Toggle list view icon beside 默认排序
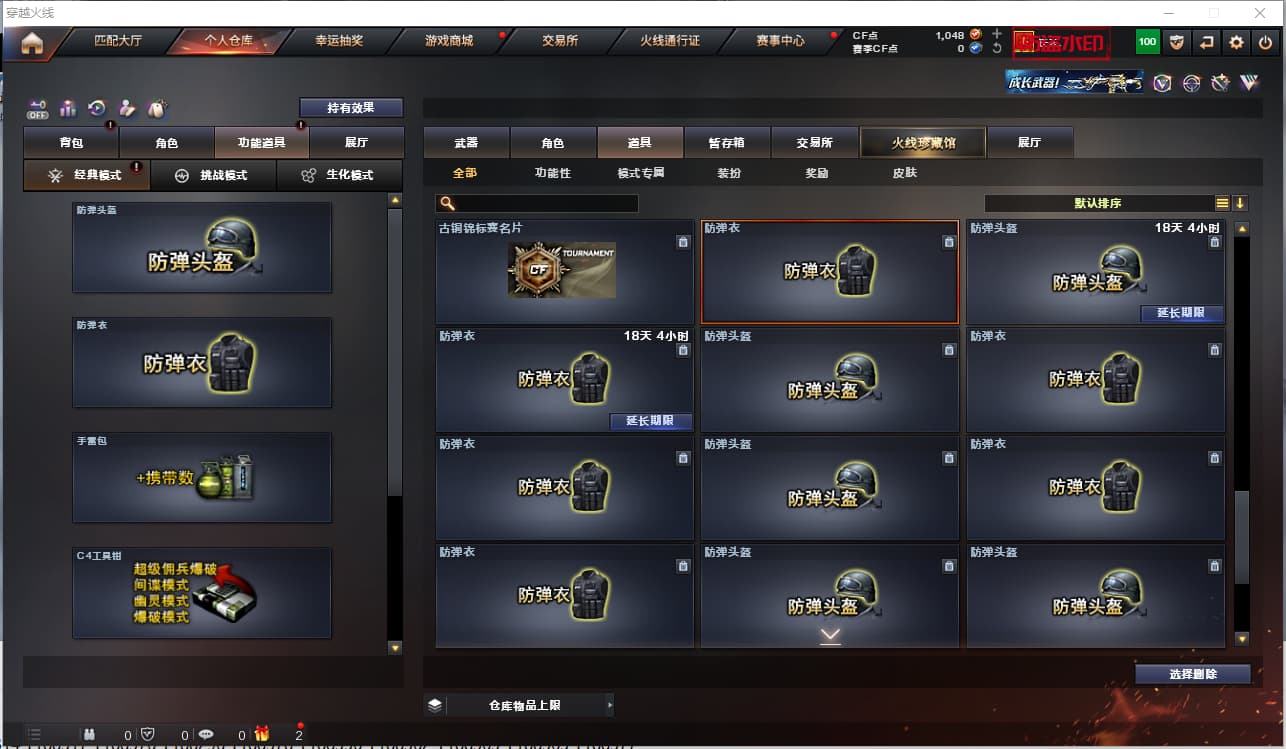The height and width of the screenshot is (749, 1286). point(1222,203)
